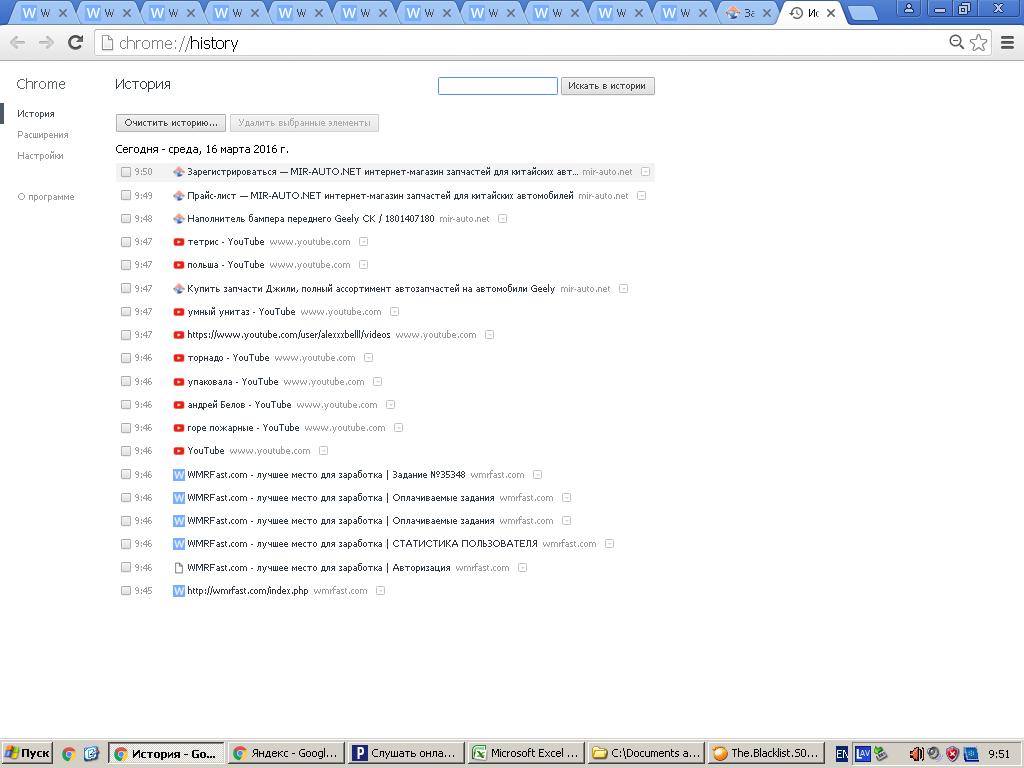This screenshot has width=1024, height=768.
Task: Switch to the first W browser tab
Action: tap(44, 12)
